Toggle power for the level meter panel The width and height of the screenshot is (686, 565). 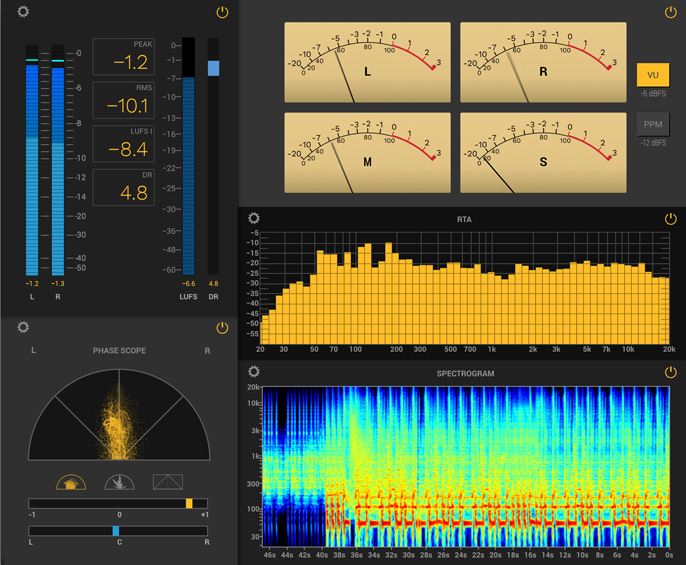[222, 12]
